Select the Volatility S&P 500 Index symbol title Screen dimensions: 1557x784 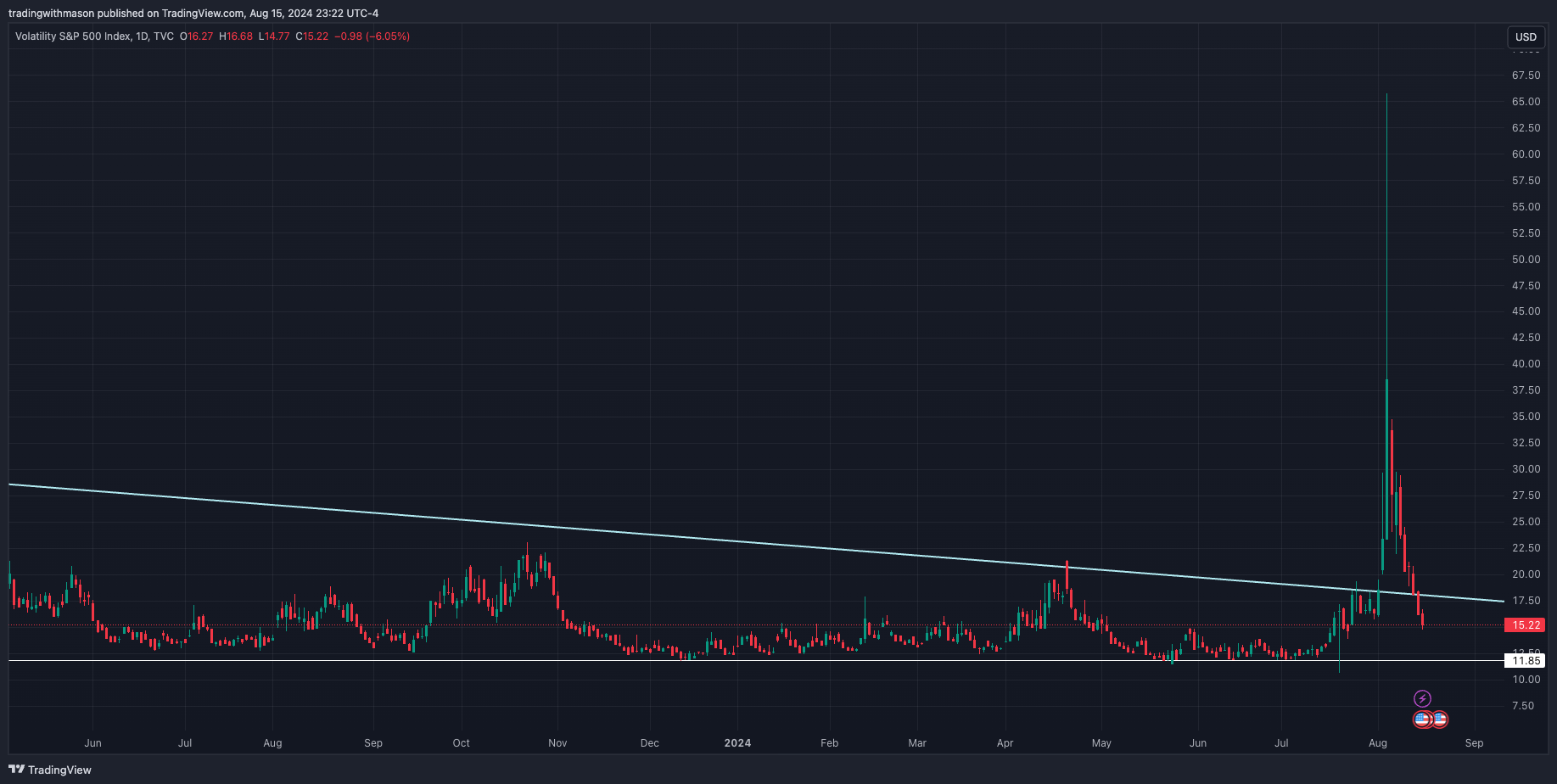click(x=73, y=36)
